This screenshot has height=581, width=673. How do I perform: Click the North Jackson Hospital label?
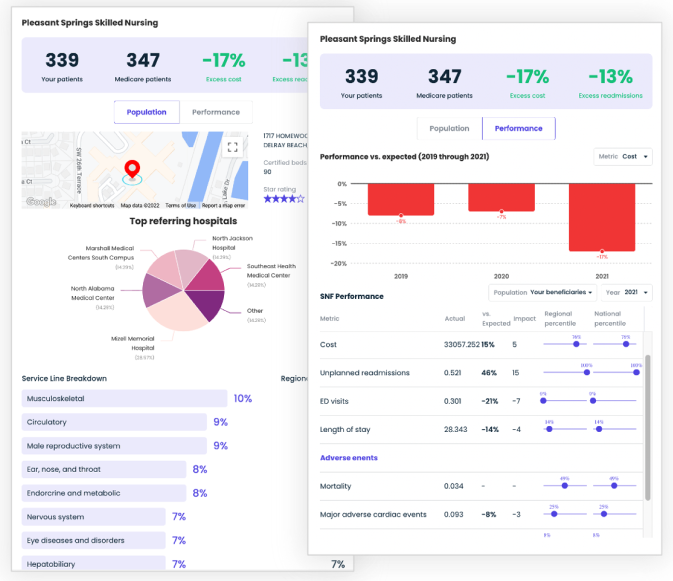click(x=232, y=243)
